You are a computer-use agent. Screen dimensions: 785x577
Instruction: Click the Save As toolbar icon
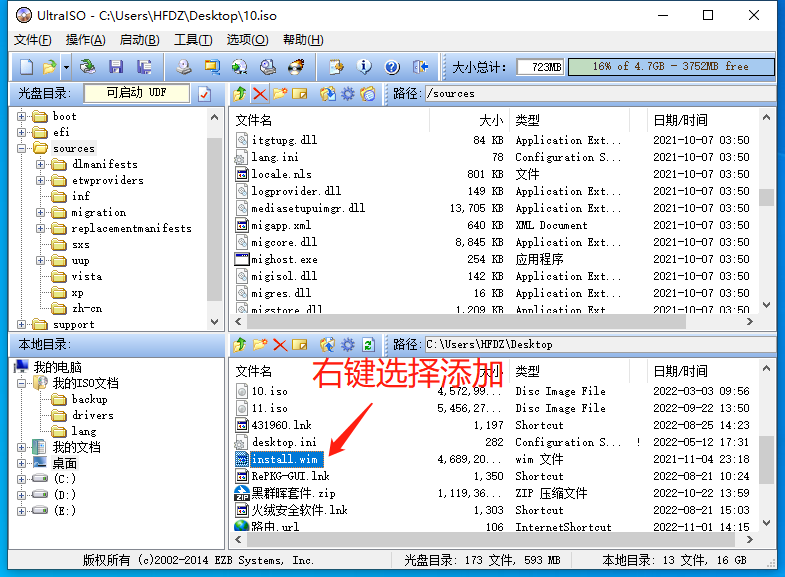coord(144,67)
